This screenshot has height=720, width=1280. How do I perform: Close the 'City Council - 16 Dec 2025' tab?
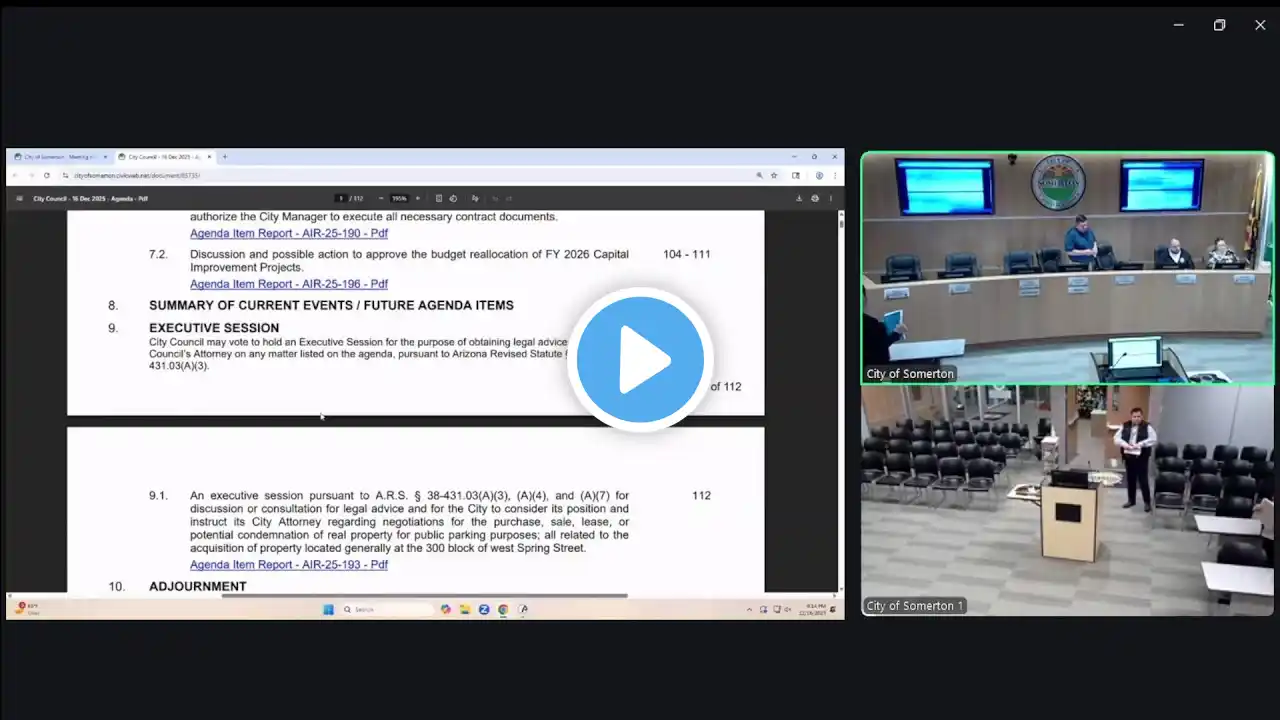pyautogui.click(x=208, y=157)
